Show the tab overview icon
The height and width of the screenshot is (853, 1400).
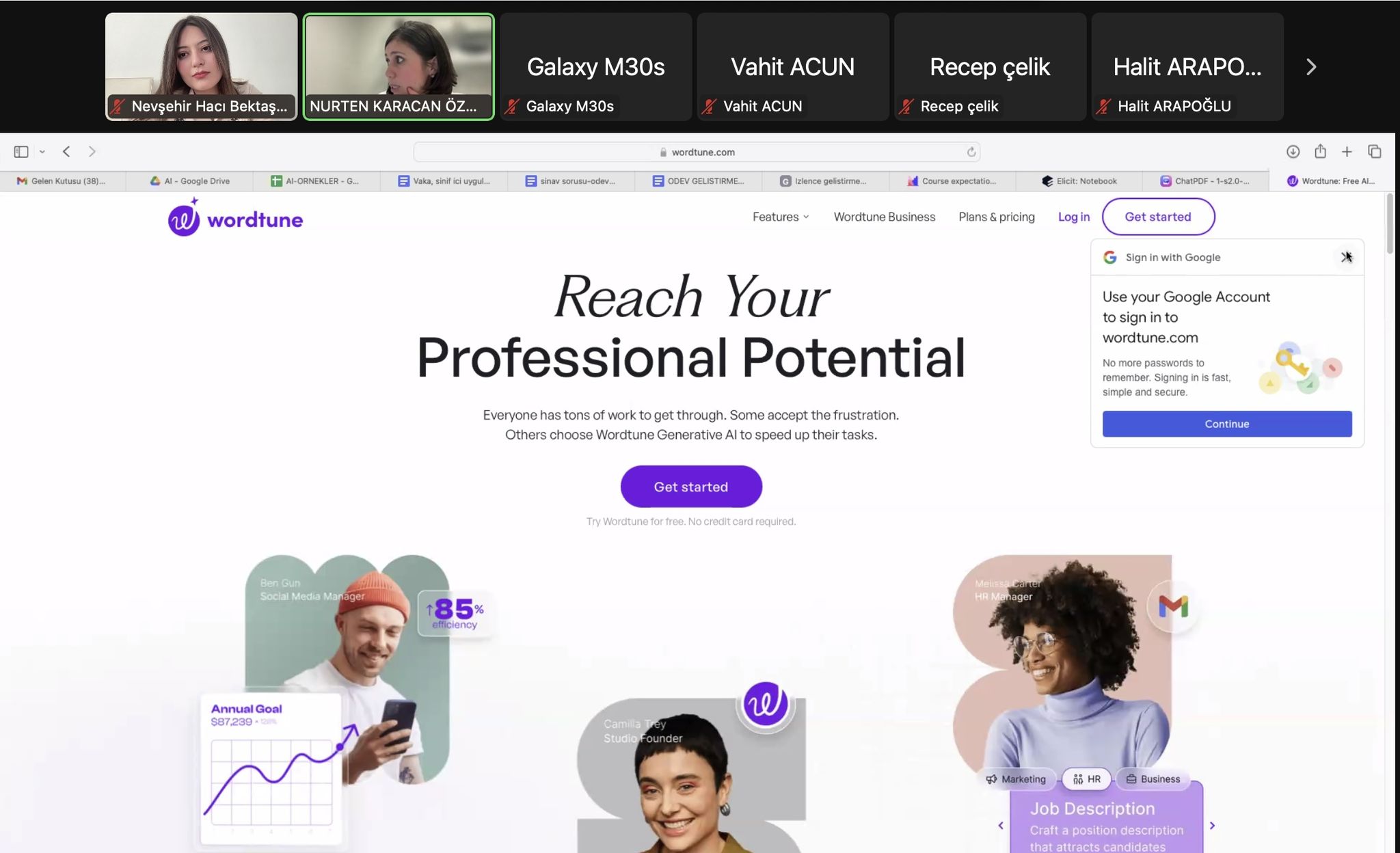(x=1375, y=152)
